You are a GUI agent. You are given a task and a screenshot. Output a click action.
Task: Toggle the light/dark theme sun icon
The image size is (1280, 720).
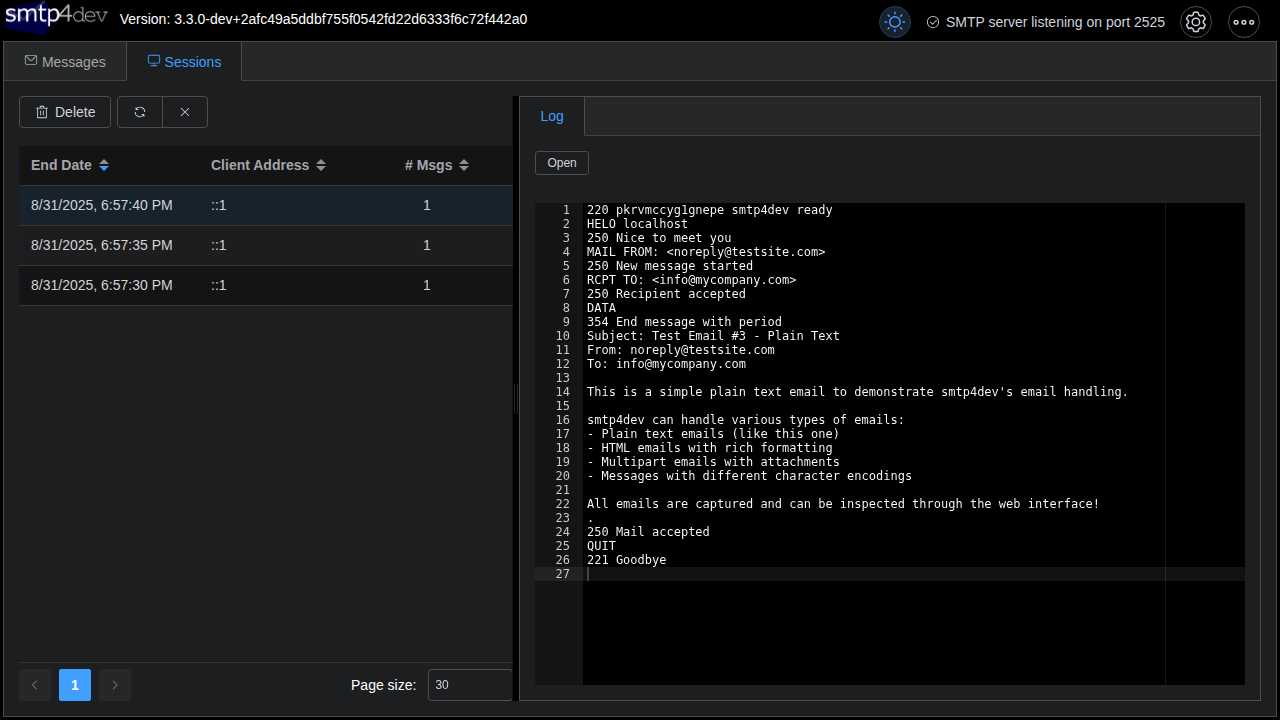point(895,21)
